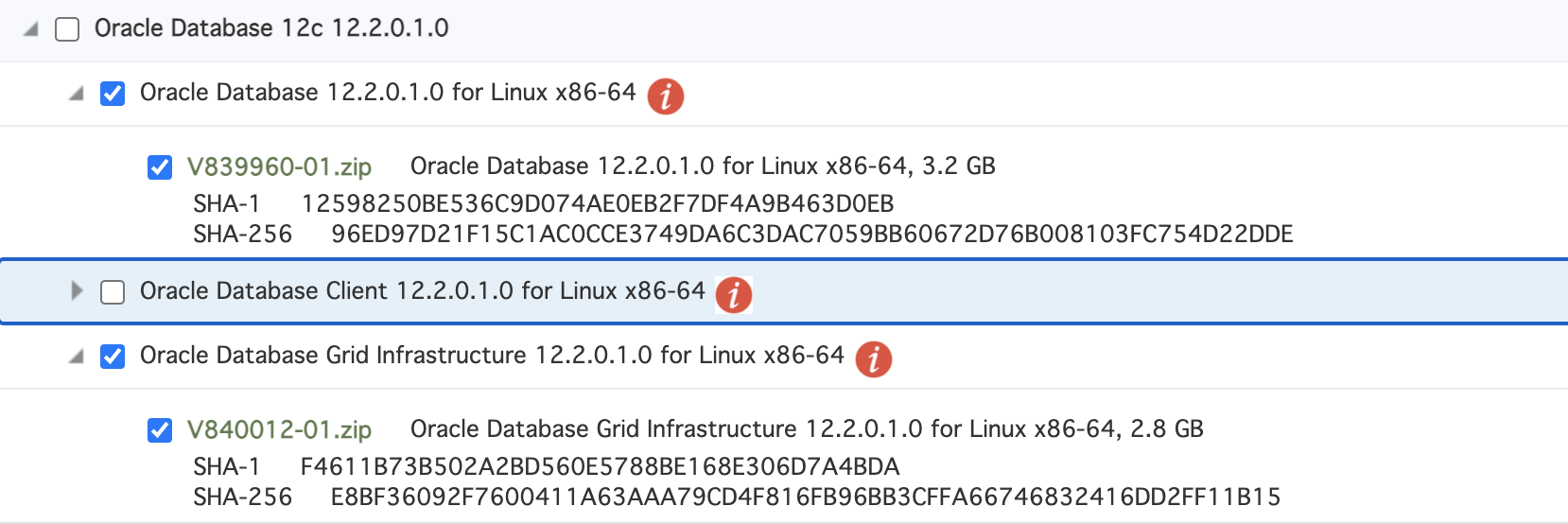
Task: Collapse the Grid Infrastructure row
Action: (x=77, y=357)
